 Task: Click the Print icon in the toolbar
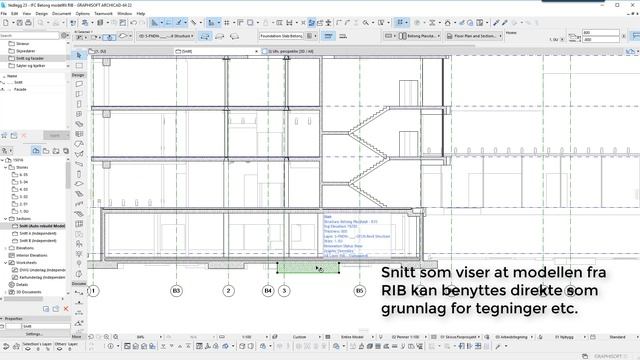(x=28, y=23)
